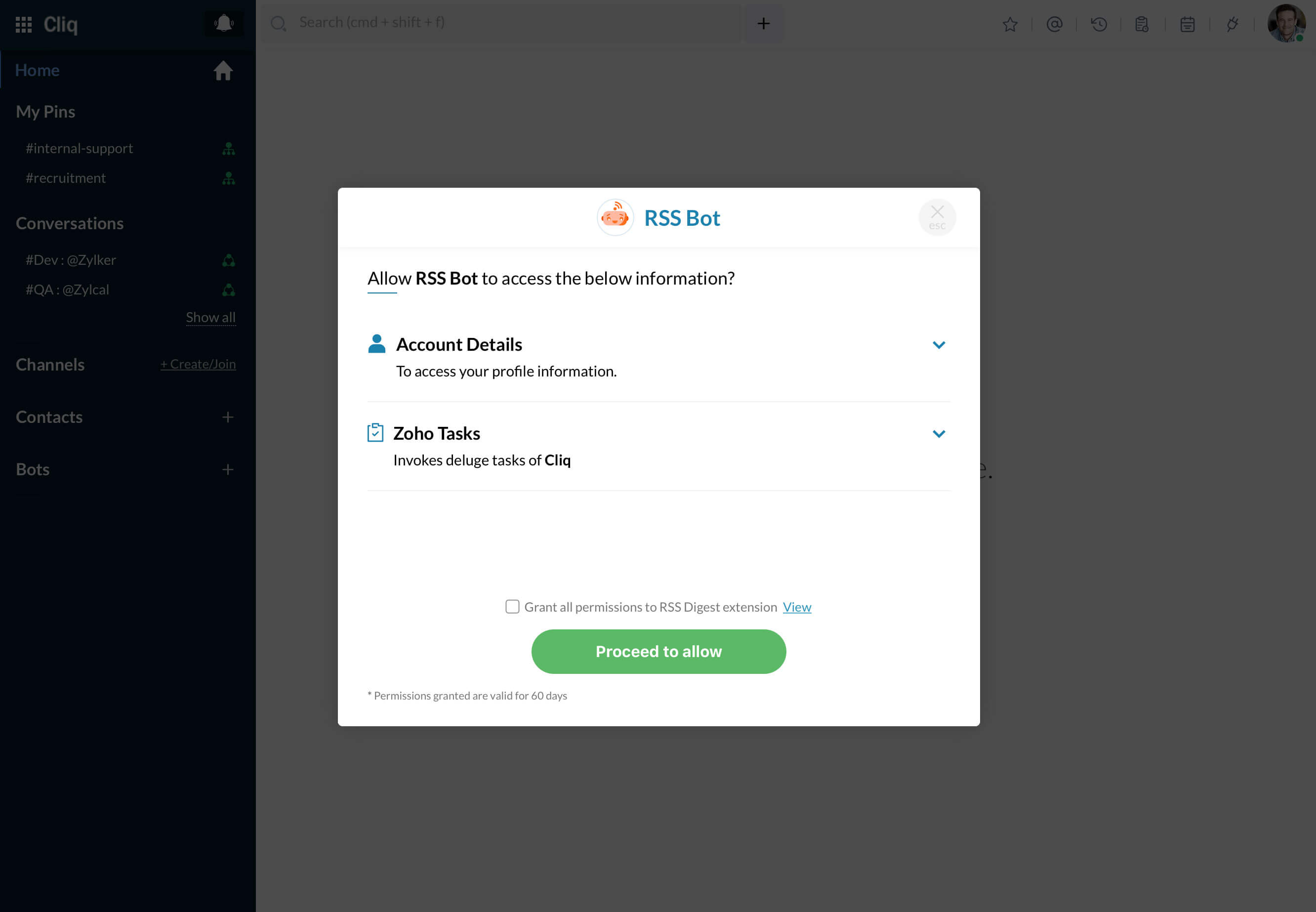Click 'Invokes deluge tasks of Cliq' text

tap(482, 460)
